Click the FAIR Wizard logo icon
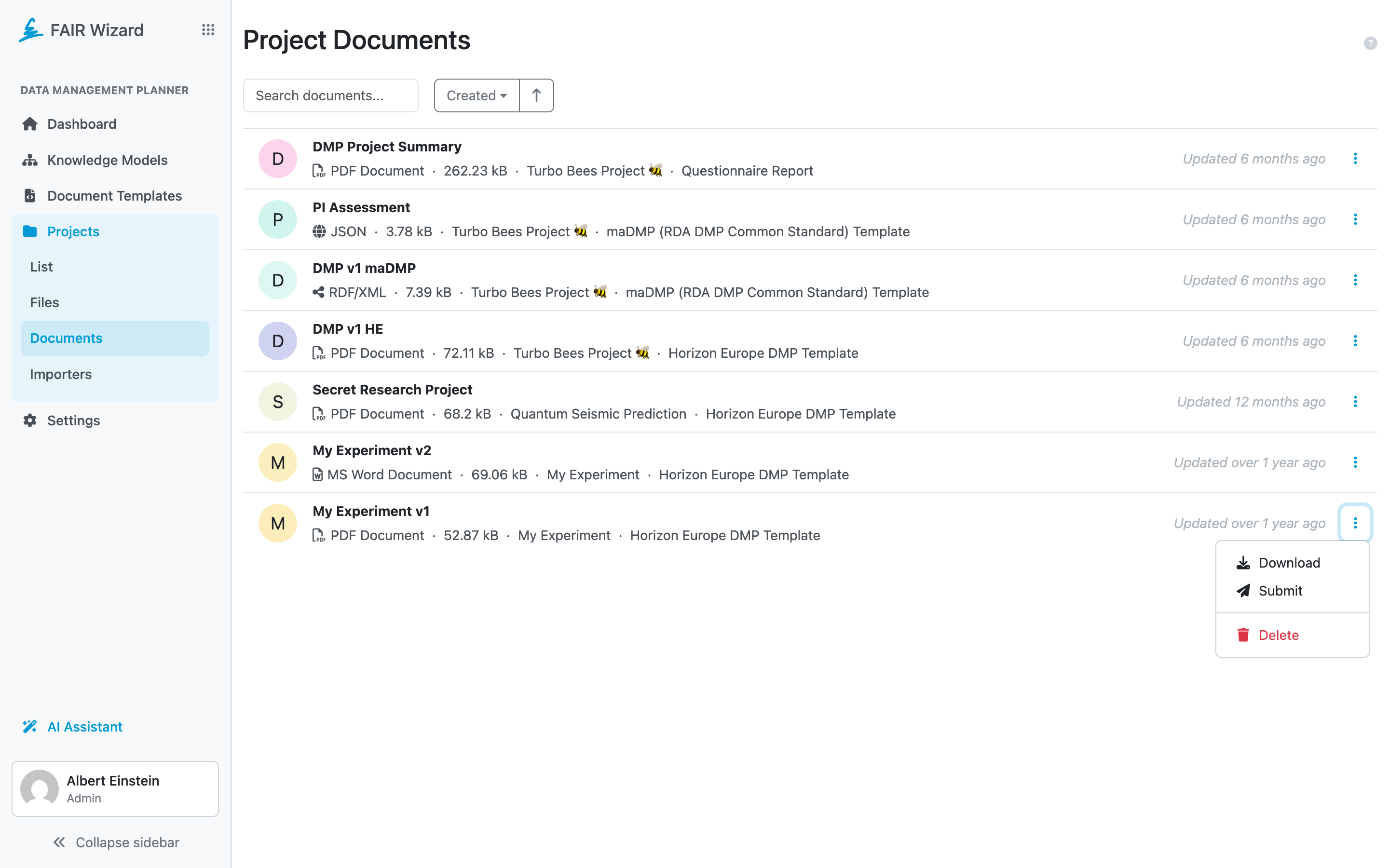 coord(30,30)
